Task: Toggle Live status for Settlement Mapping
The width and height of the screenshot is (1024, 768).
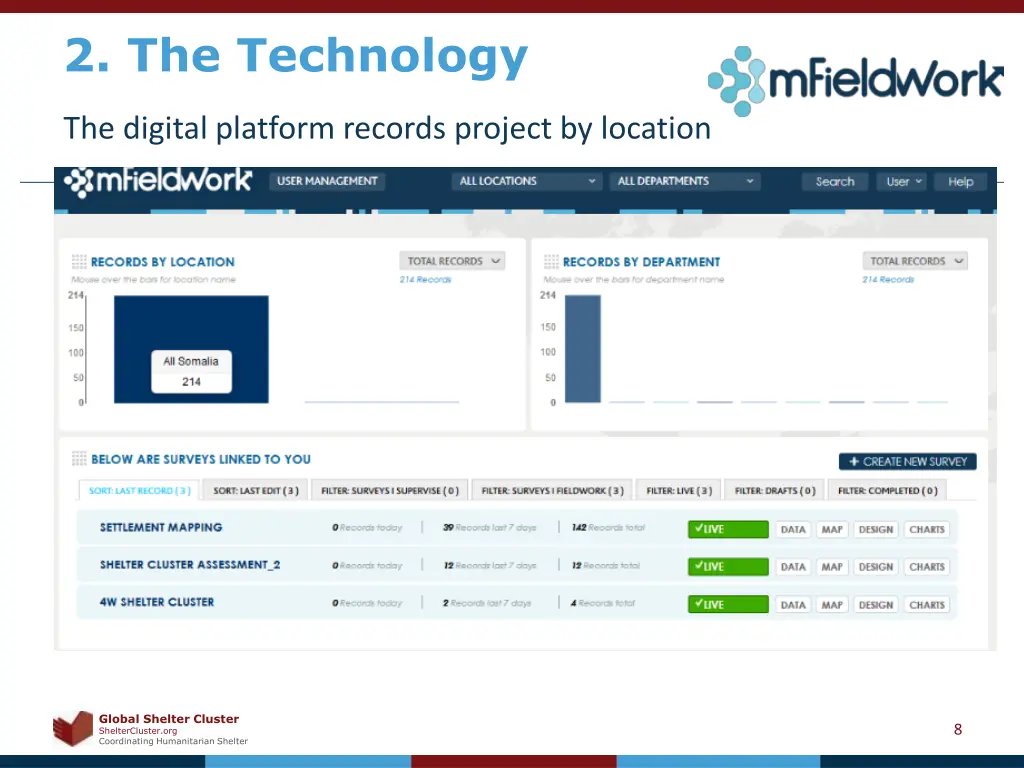Action: 728,529
